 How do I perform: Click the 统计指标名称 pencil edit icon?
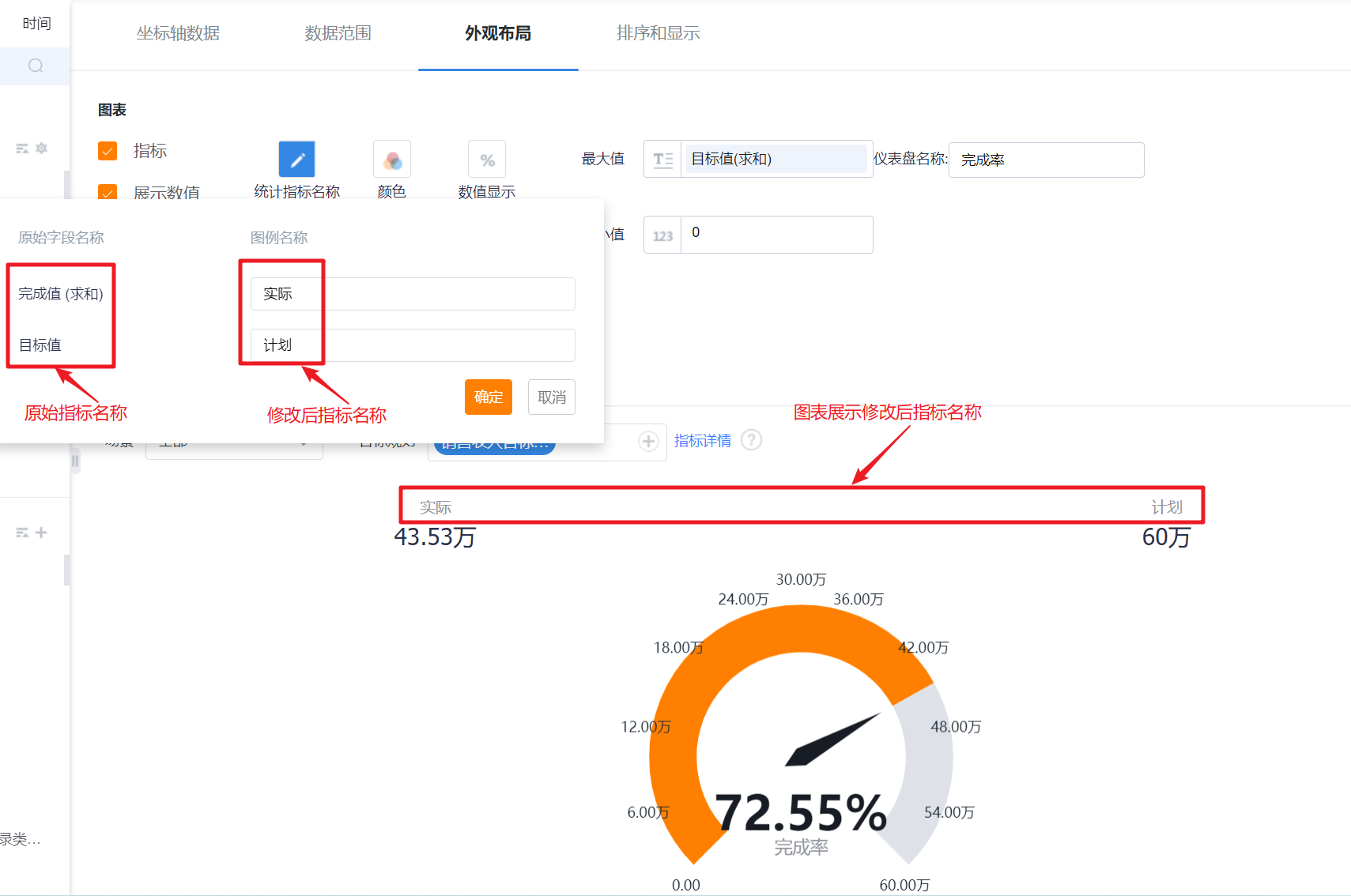(x=297, y=160)
